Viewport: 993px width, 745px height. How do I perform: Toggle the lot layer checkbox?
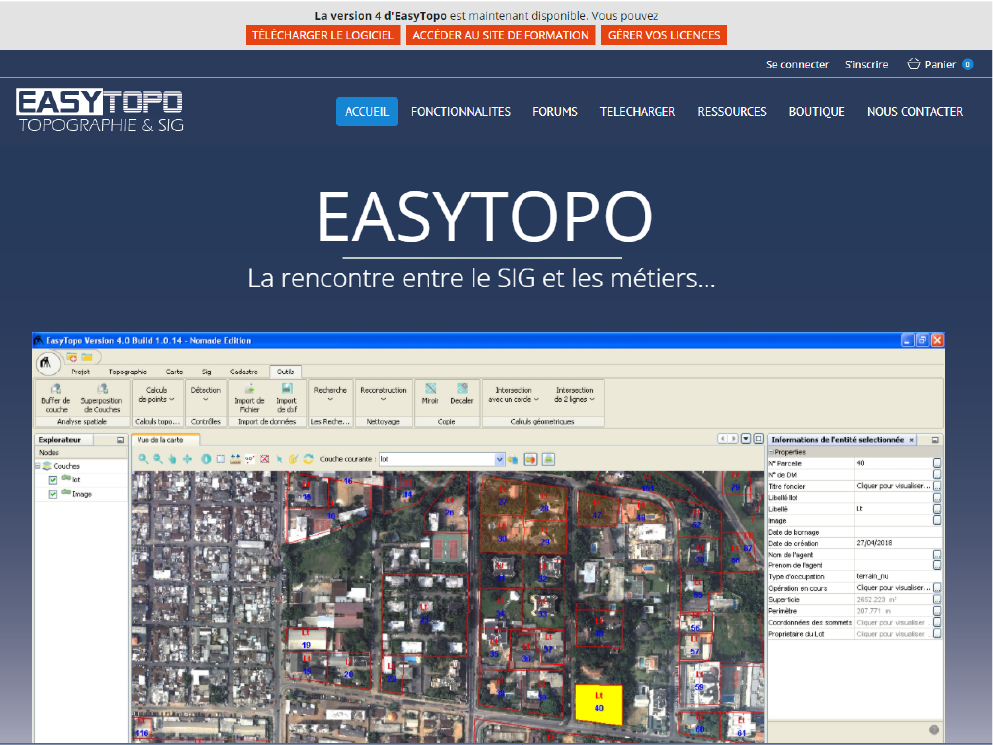53,480
